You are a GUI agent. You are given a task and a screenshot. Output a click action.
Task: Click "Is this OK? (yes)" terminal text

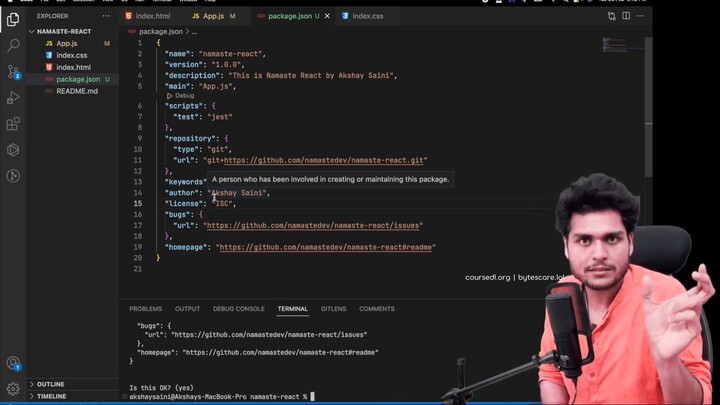pyautogui.click(x=161, y=388)
